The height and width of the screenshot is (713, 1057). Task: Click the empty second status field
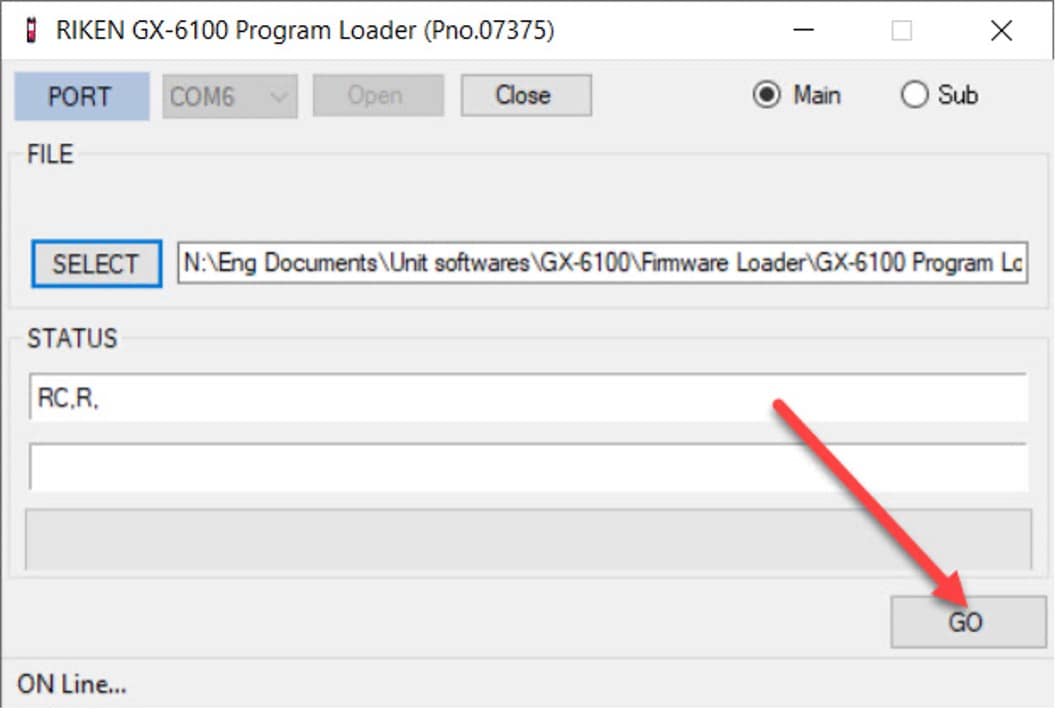point(528,467)
